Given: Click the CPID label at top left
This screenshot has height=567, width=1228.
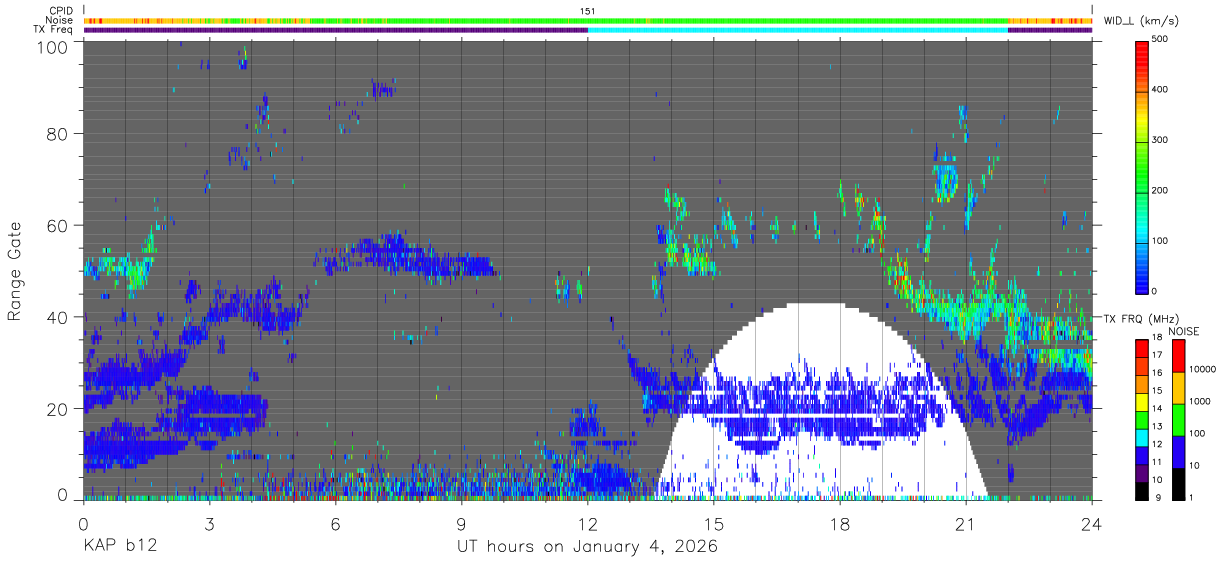Looking at the screenshot, I should click(61, 11).
